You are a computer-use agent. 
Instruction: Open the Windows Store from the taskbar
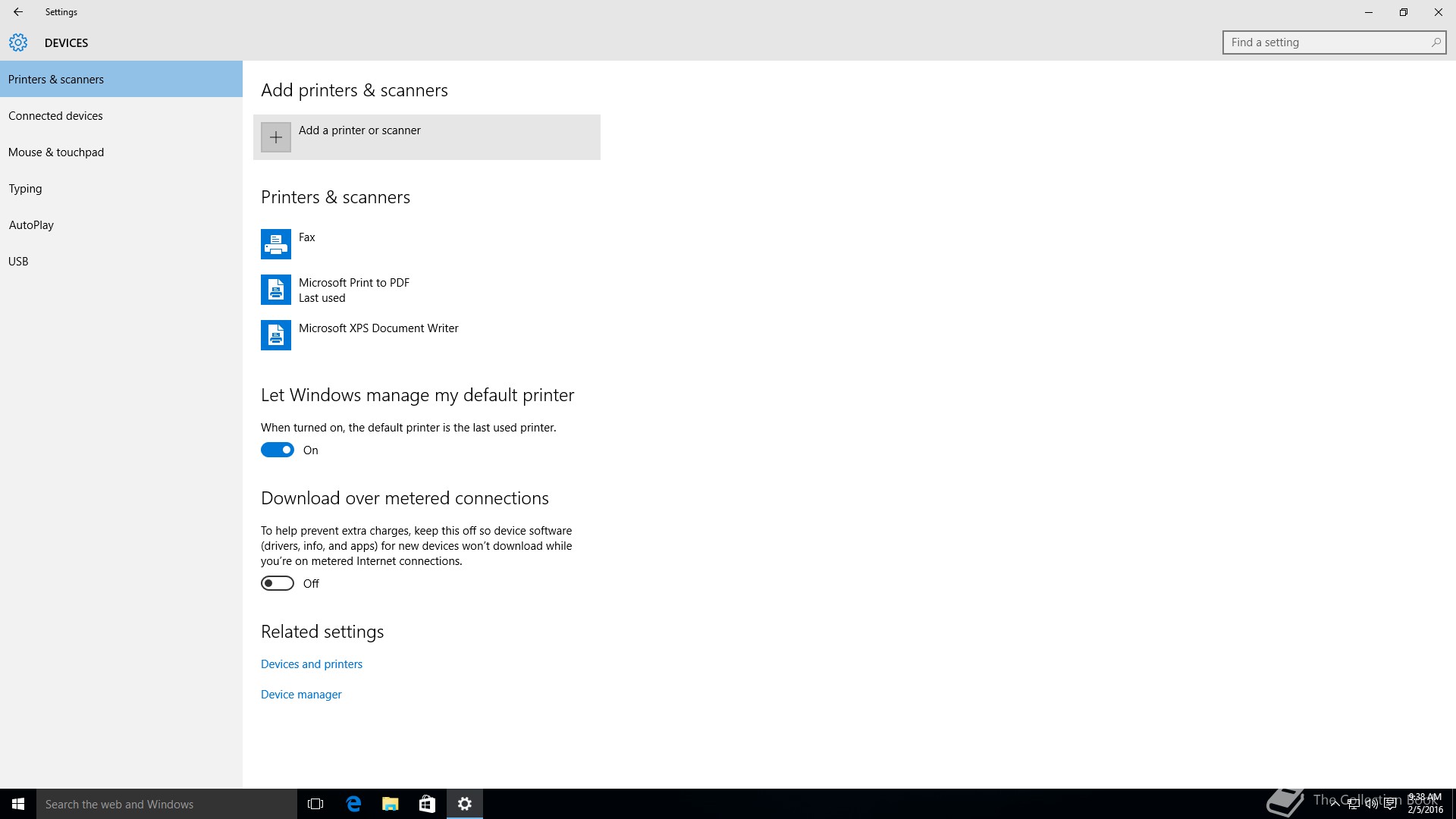(x=427, y=804)
